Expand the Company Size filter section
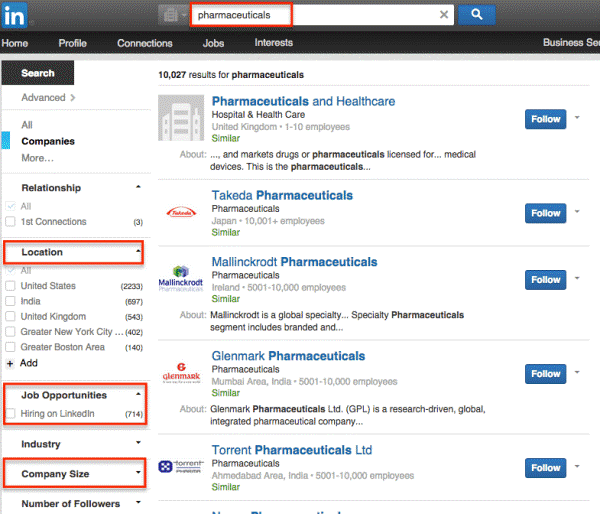Screen dimensions: 600x514 click(x=138, y=472)
